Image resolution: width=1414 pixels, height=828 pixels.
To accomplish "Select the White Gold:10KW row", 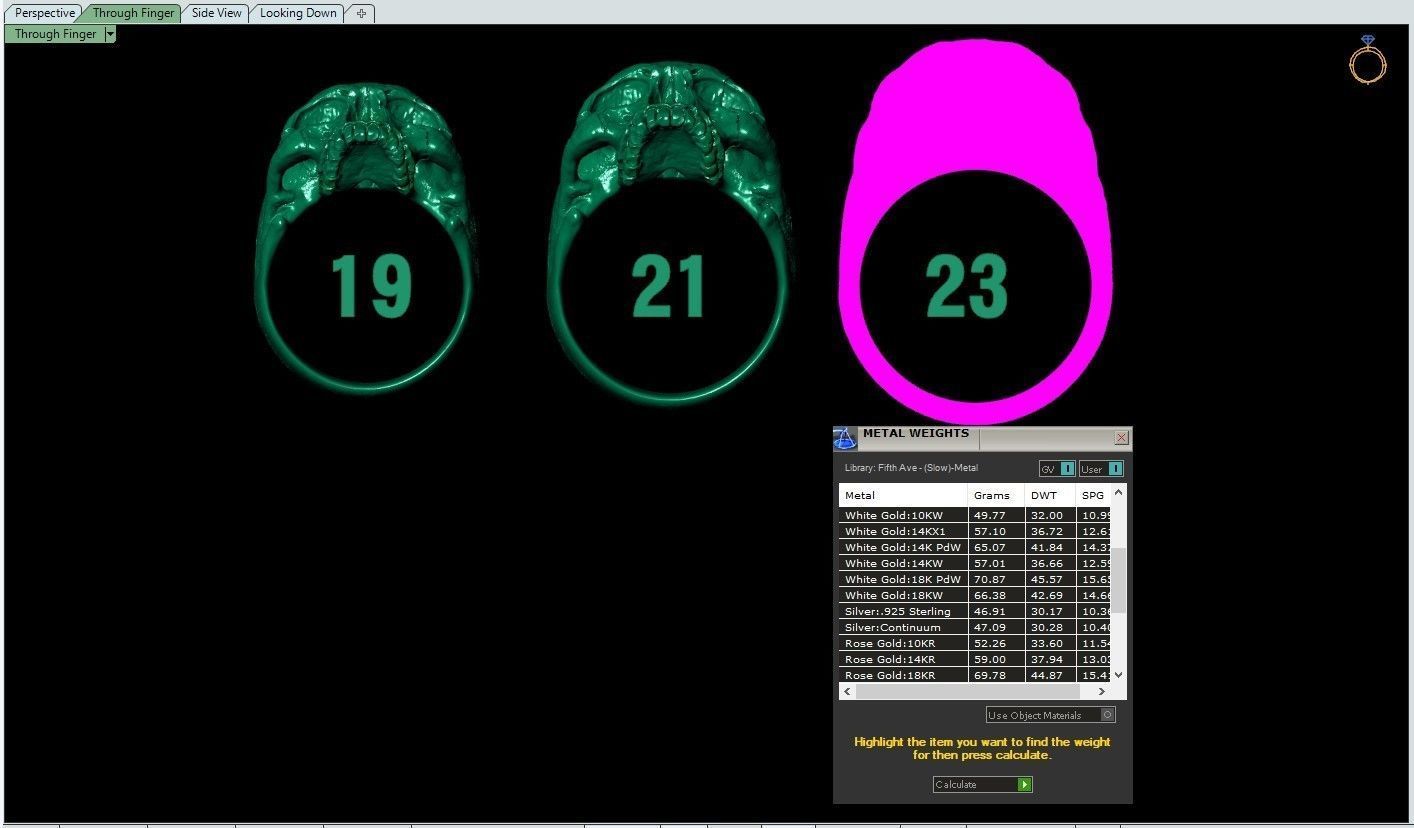I will coord(974,515).
